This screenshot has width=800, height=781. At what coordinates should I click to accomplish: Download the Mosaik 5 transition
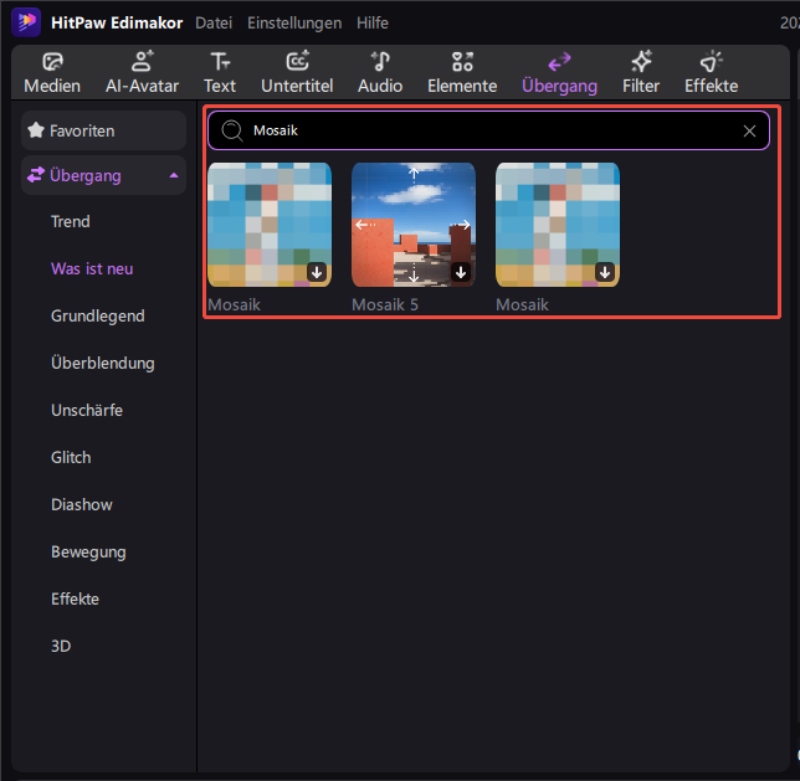pos(460,272)
